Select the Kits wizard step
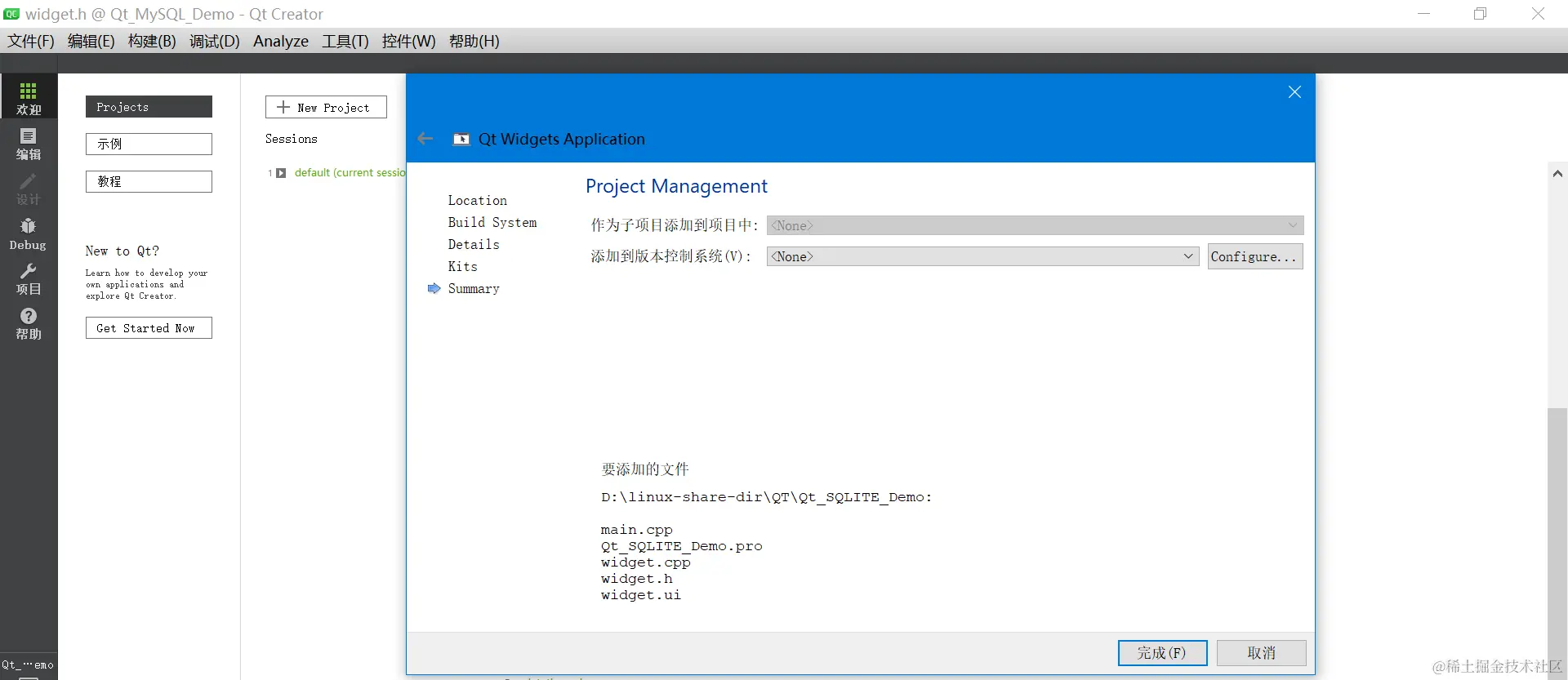Image resolution: width=1568 pixels, height=680 pixels. tap(462, 267)
